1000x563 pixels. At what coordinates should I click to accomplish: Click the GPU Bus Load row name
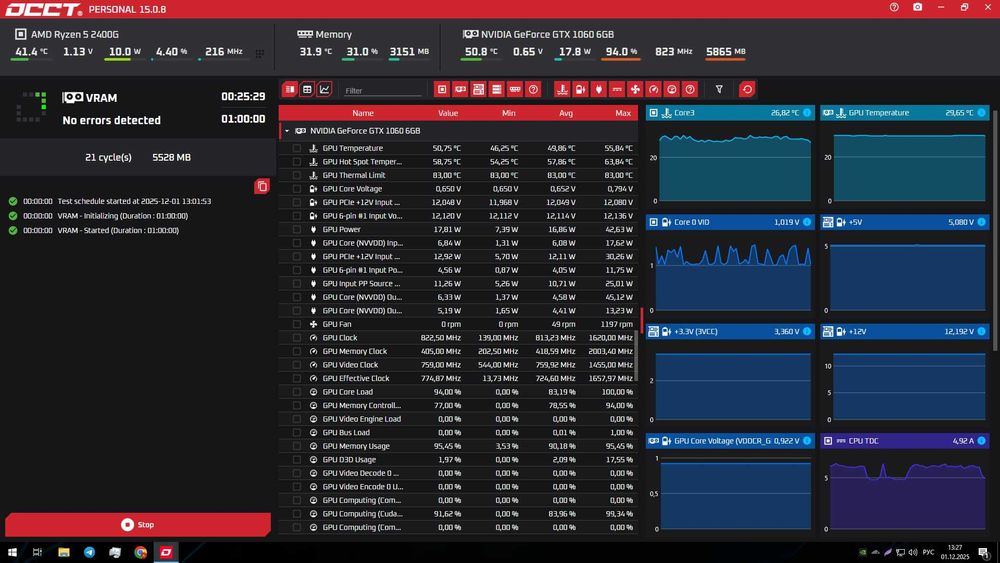(x=346, y=432)
